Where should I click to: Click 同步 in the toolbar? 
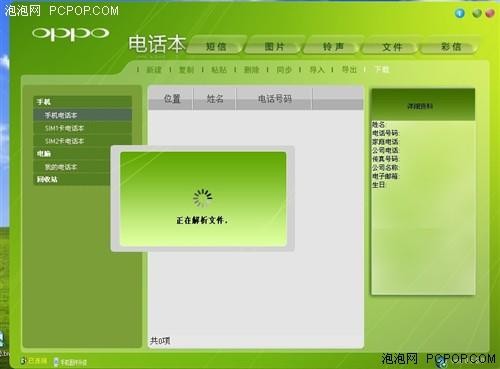click(x=284, y=70)
